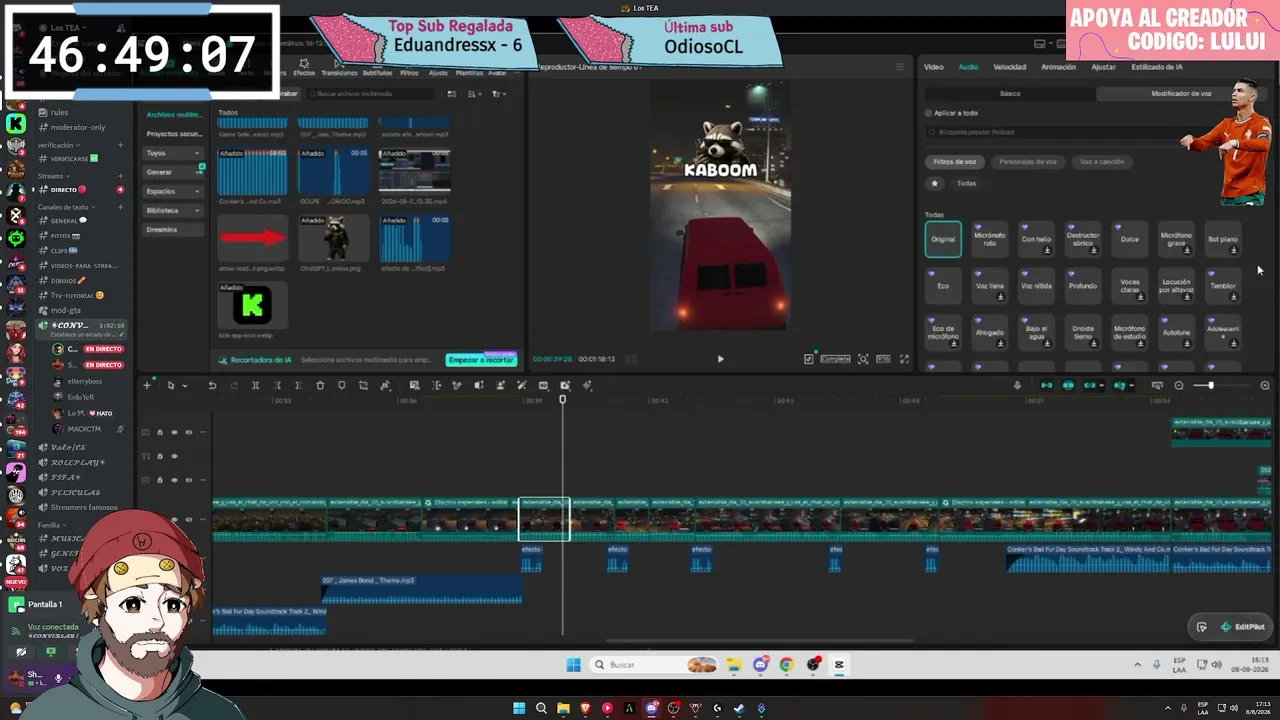Toggle the lock on the second timeline track
This screenshot has width=1280, height=720.
(160, 456)
